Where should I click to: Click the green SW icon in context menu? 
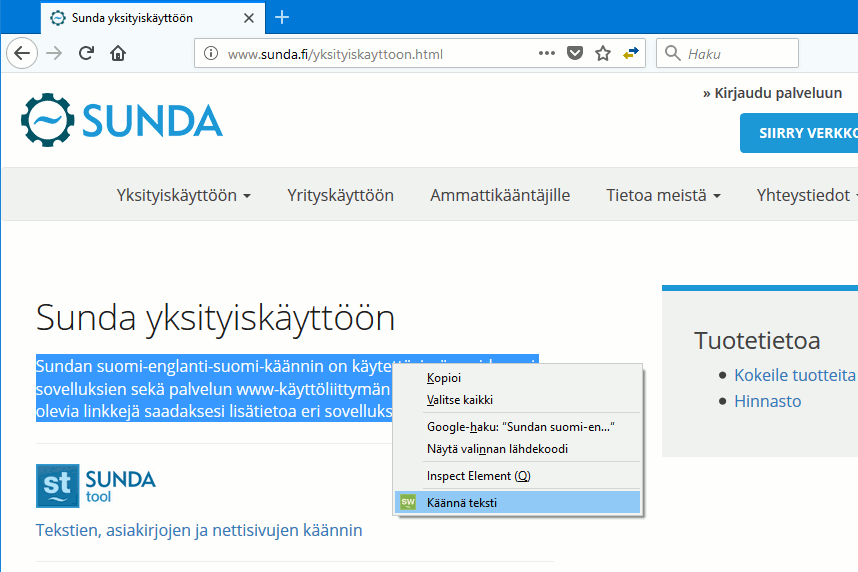pyautogui.click(x=408, y=502)
